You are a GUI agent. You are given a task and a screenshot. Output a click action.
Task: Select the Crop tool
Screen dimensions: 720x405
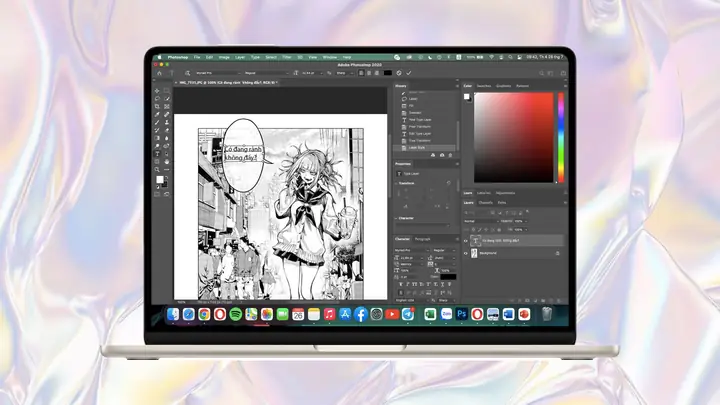click(157, 107)
